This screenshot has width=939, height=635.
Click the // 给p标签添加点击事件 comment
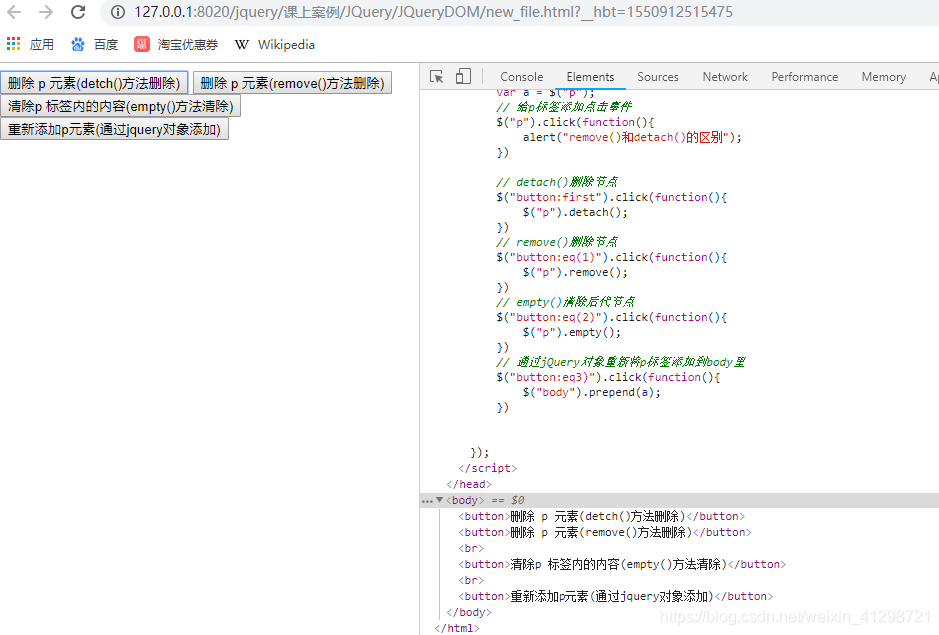(564, 107)
